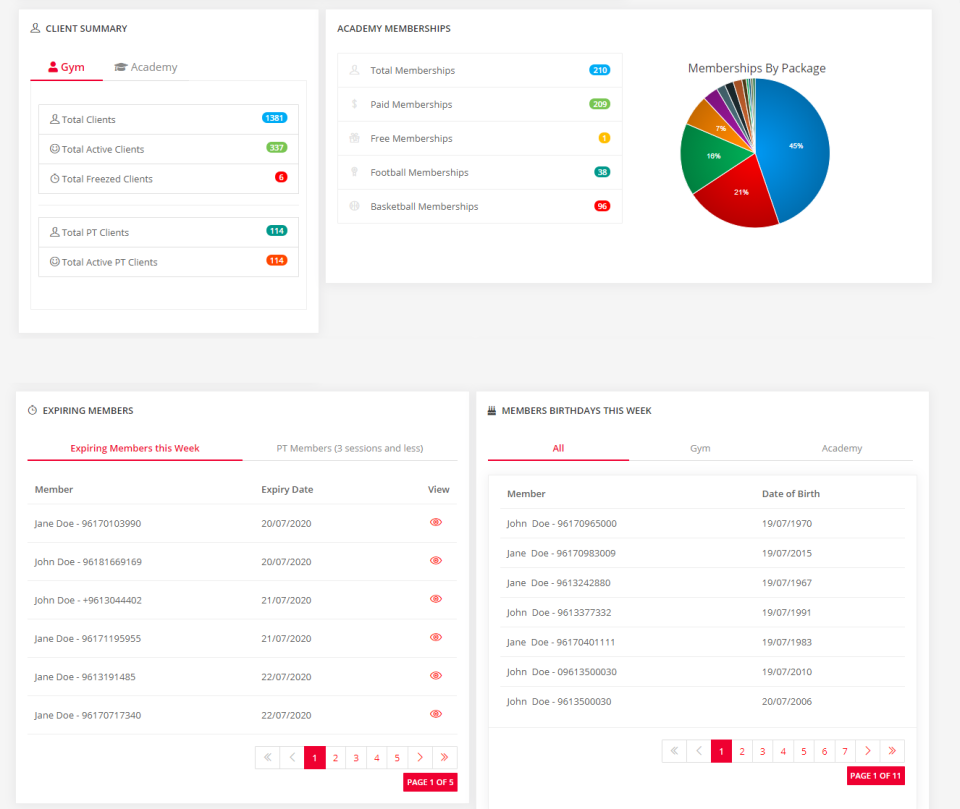
Task: Go to next page in birthdays pagination
Action: [868, 751]
